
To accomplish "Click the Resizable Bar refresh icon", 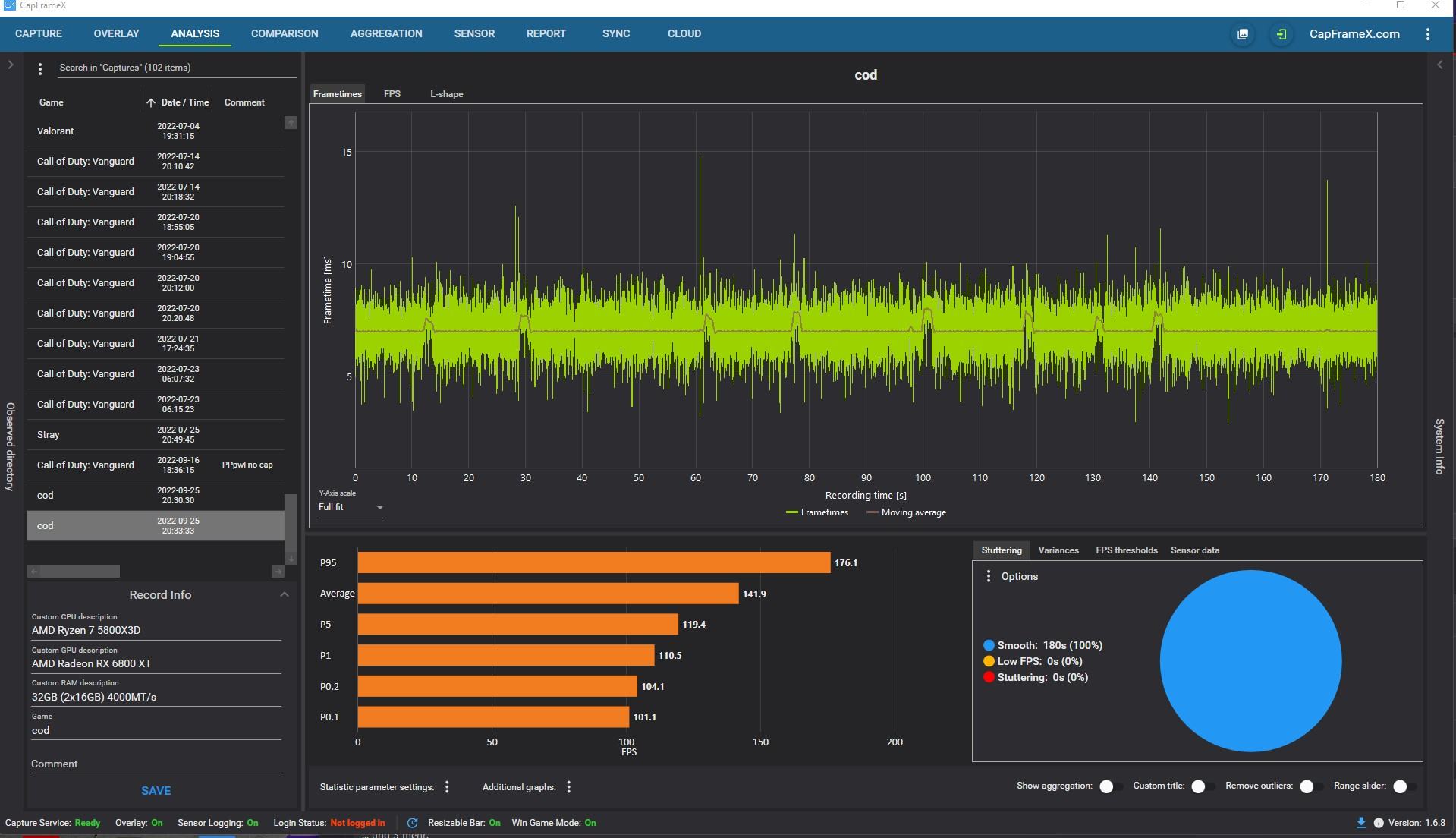I will pos(412,823).
